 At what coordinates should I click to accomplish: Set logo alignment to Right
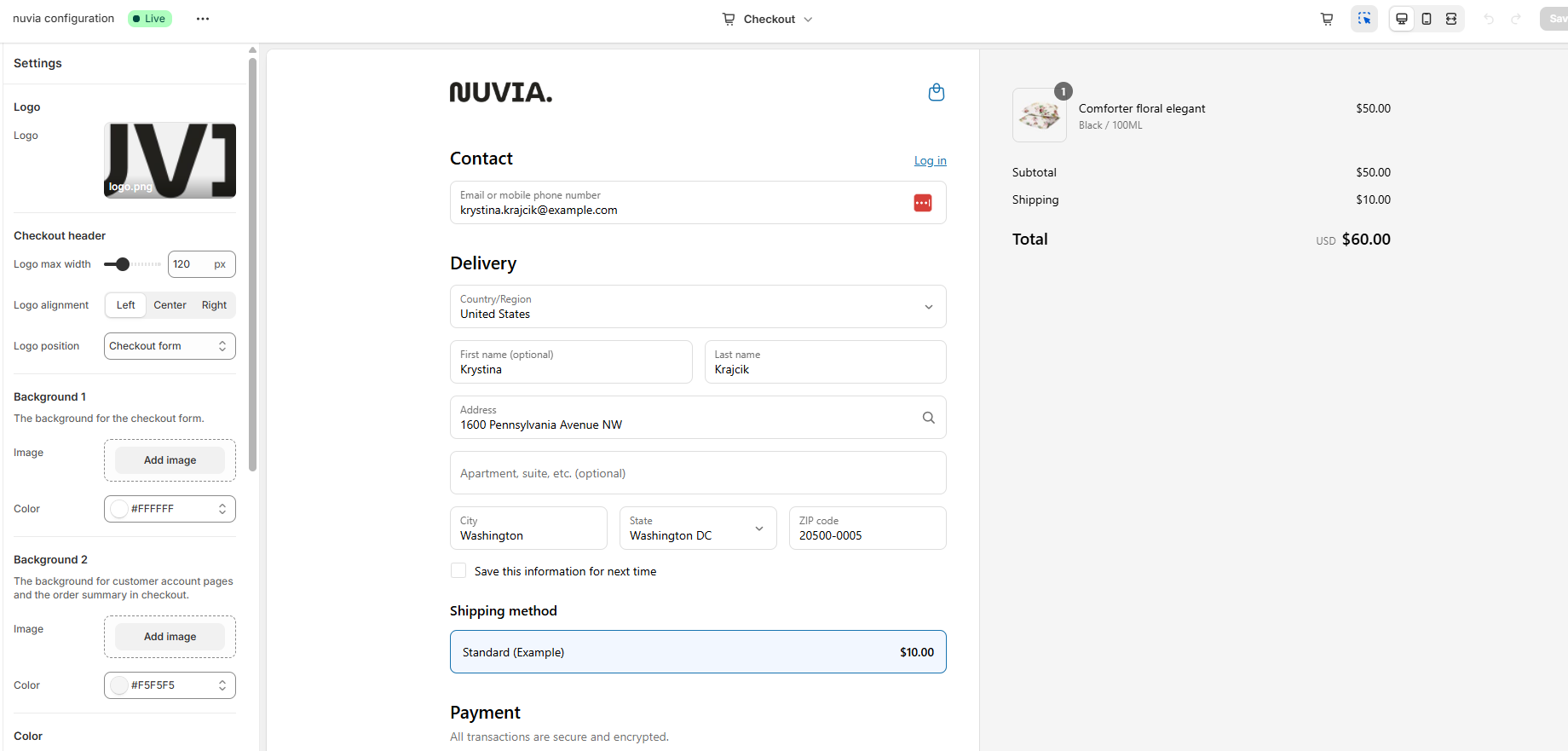coord(214,305)
